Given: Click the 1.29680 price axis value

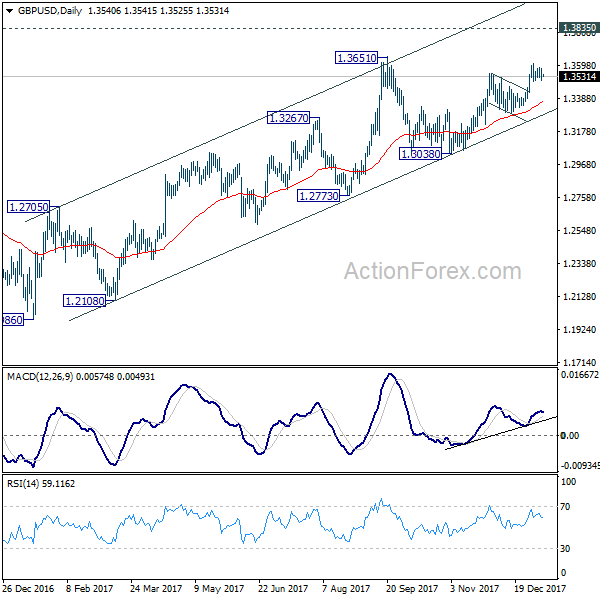Looking at the screenshot, I should point(579,165).
